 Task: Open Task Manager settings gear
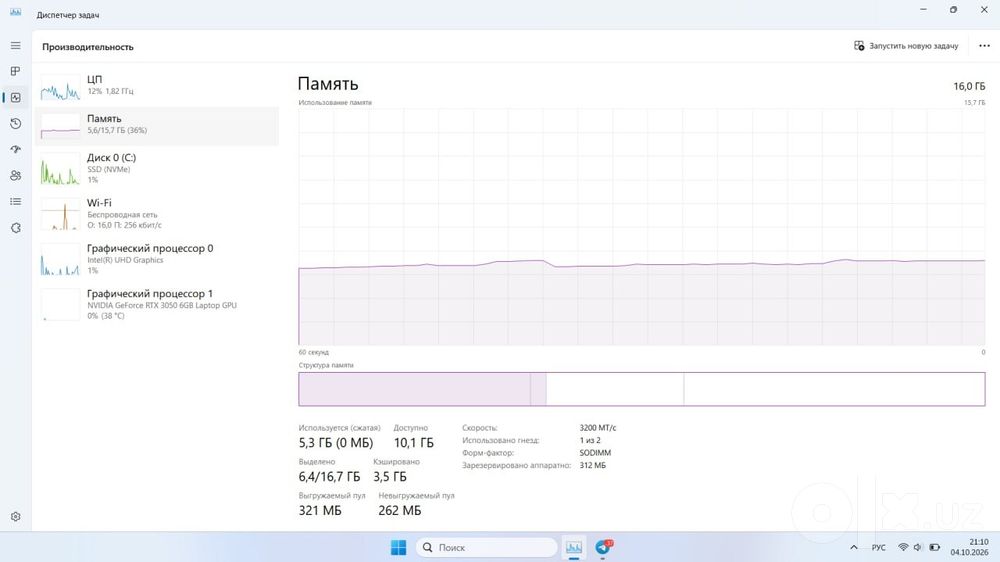(x=15, y=517)
